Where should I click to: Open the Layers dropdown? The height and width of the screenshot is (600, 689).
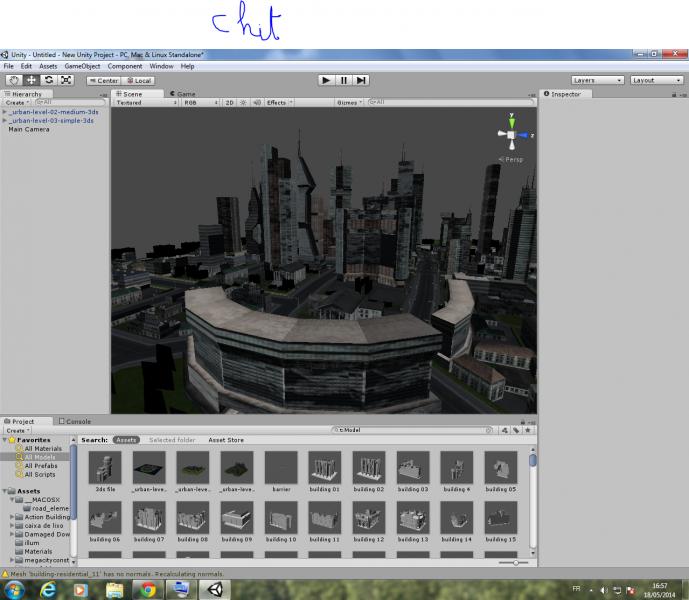pos(598,80)
